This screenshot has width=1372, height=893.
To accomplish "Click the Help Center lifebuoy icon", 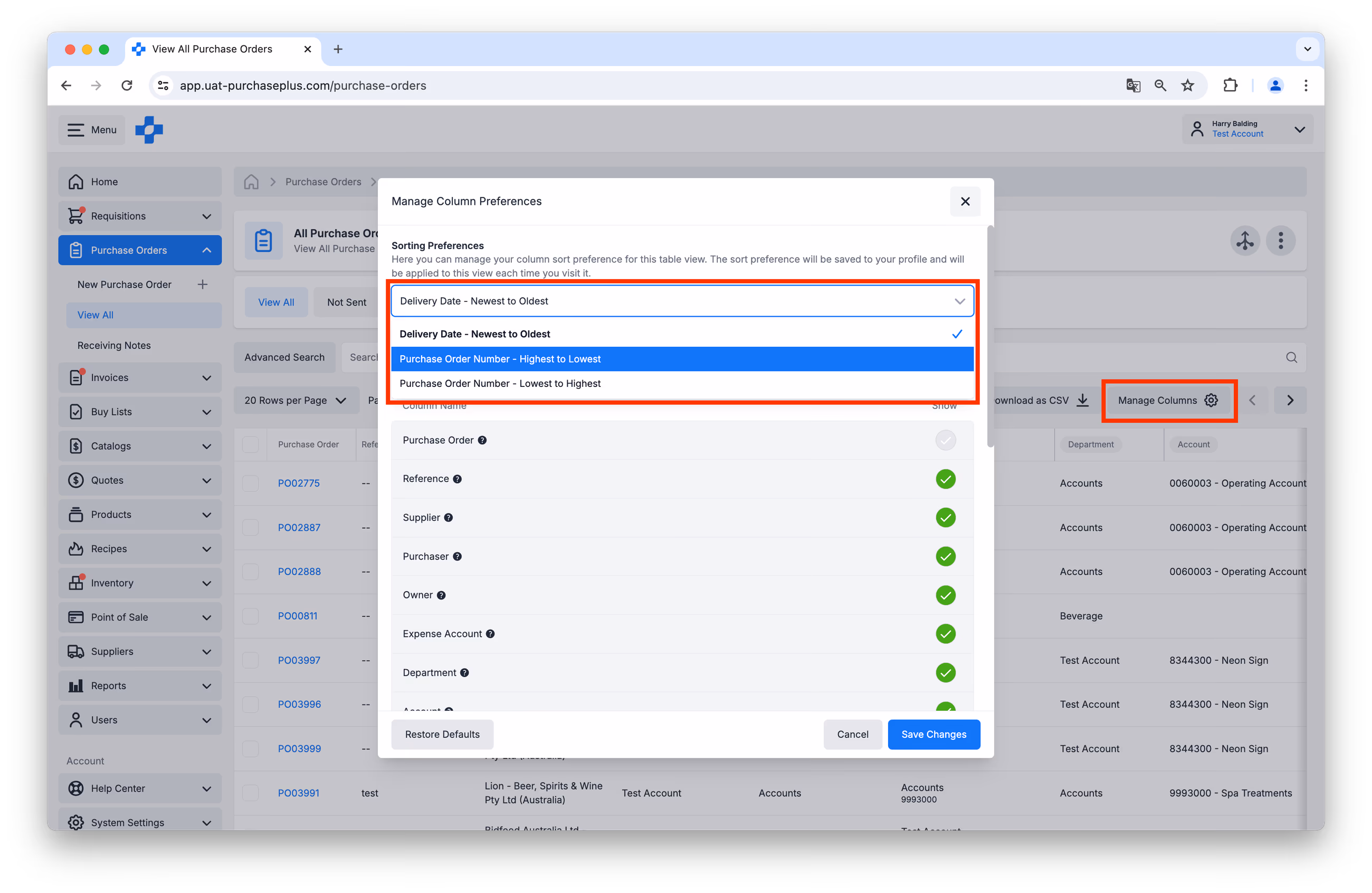I will 75,788.
